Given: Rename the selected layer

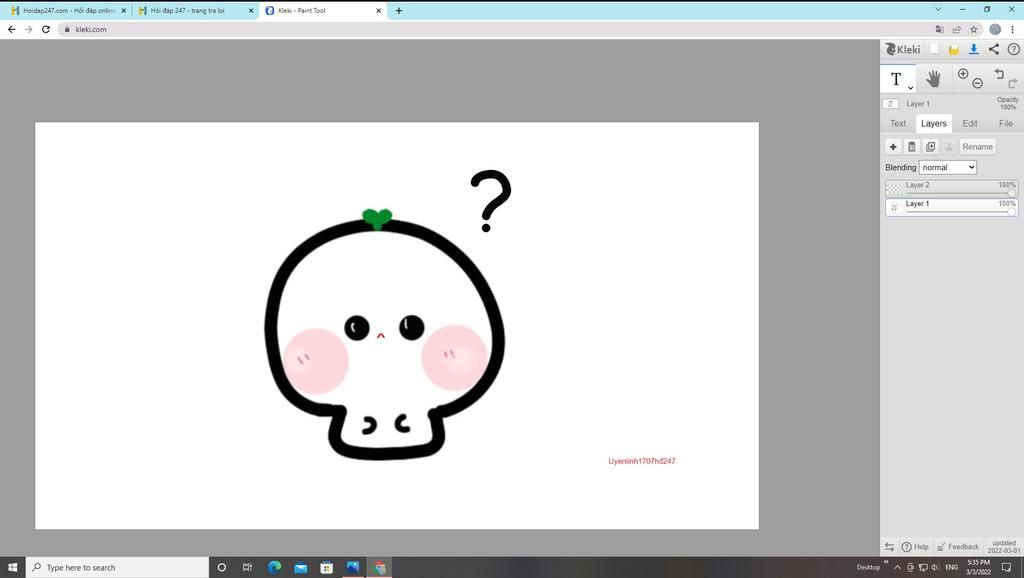Looking at the screenshot, I should click(978, 147).
